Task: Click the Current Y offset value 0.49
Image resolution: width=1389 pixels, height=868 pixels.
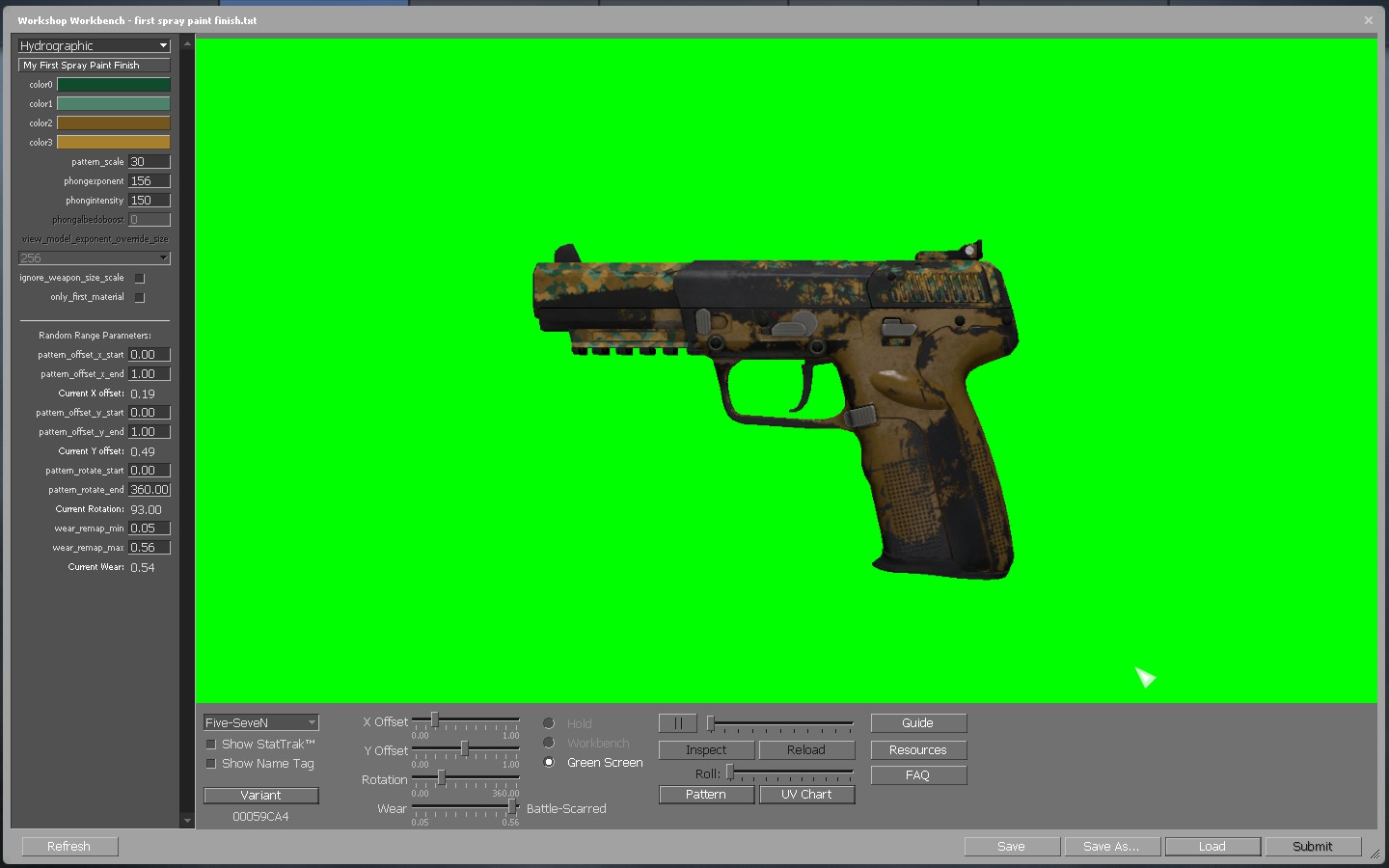Action: (143, 452)
